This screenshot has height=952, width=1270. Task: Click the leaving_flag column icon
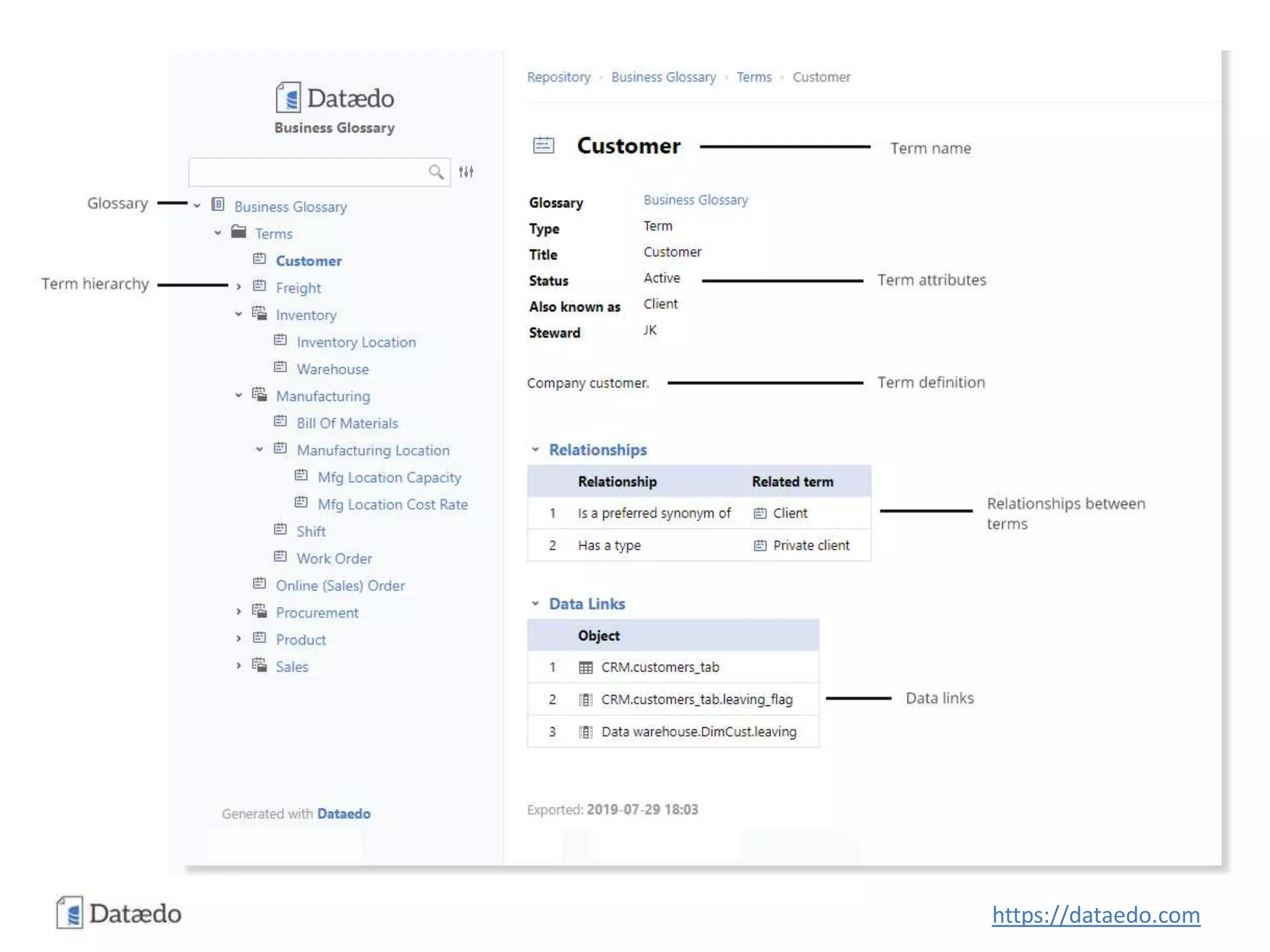click(x=585, y=700)
